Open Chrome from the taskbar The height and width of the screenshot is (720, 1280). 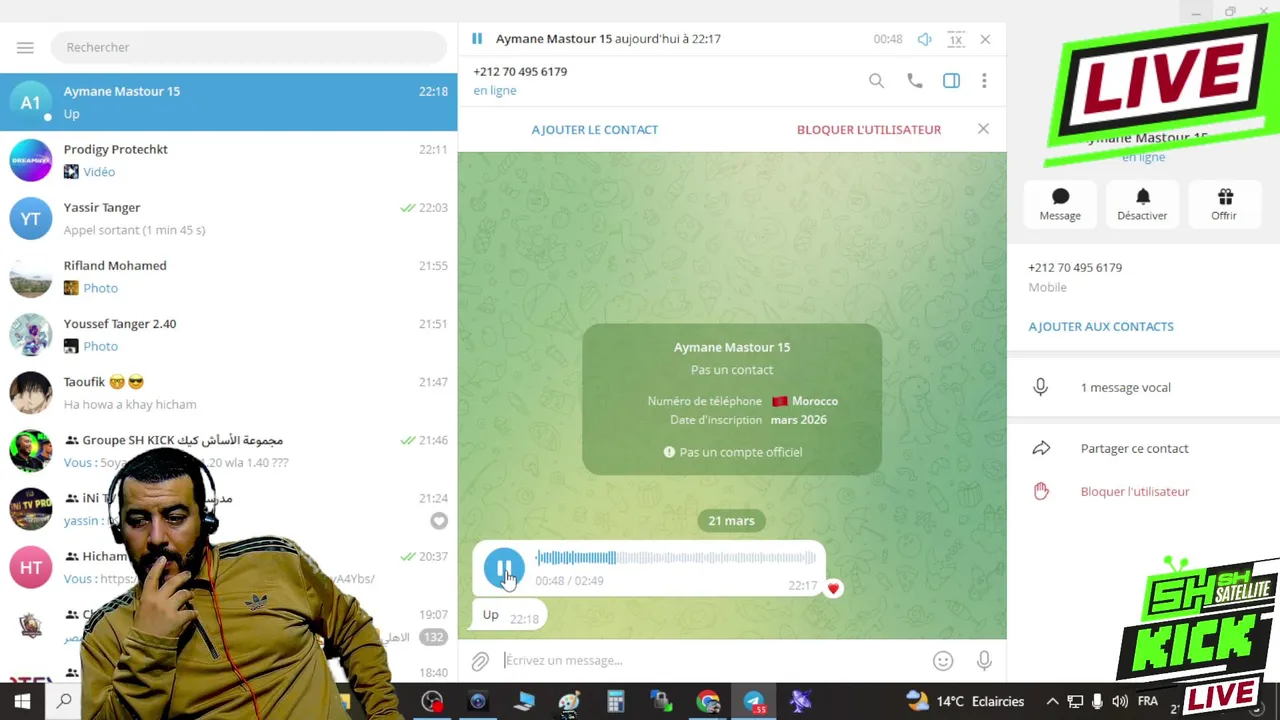[x=708, y=702]
